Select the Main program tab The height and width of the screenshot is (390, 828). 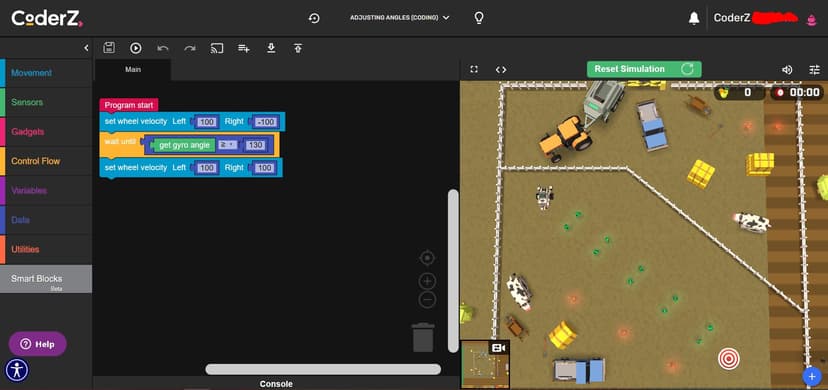pyautogui.click(x=133, y=70)
